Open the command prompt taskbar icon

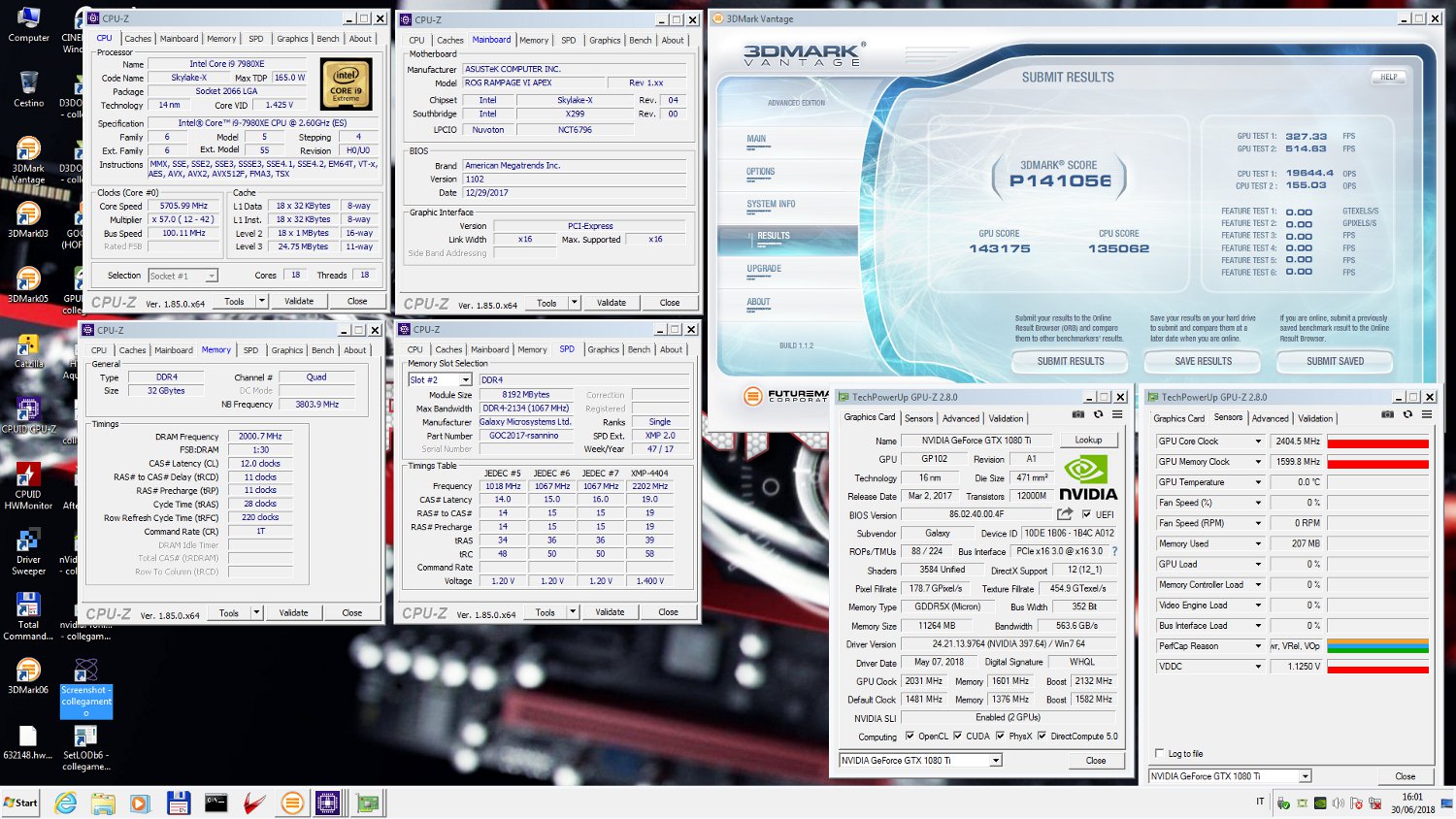coord(215,803)
